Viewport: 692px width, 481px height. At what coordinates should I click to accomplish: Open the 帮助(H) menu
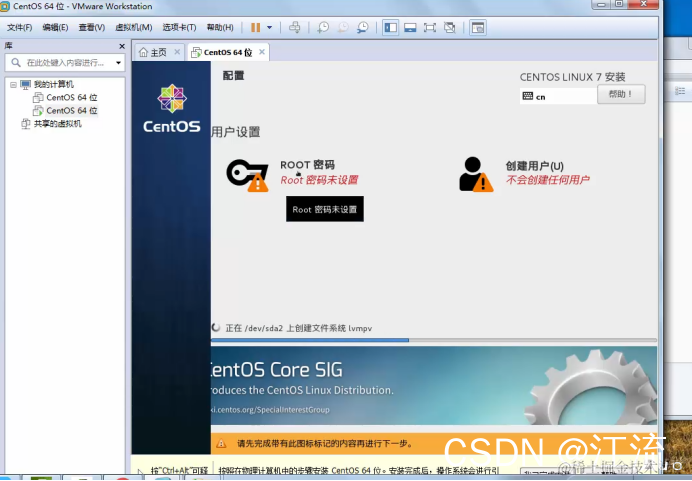[x=220, y=27]
